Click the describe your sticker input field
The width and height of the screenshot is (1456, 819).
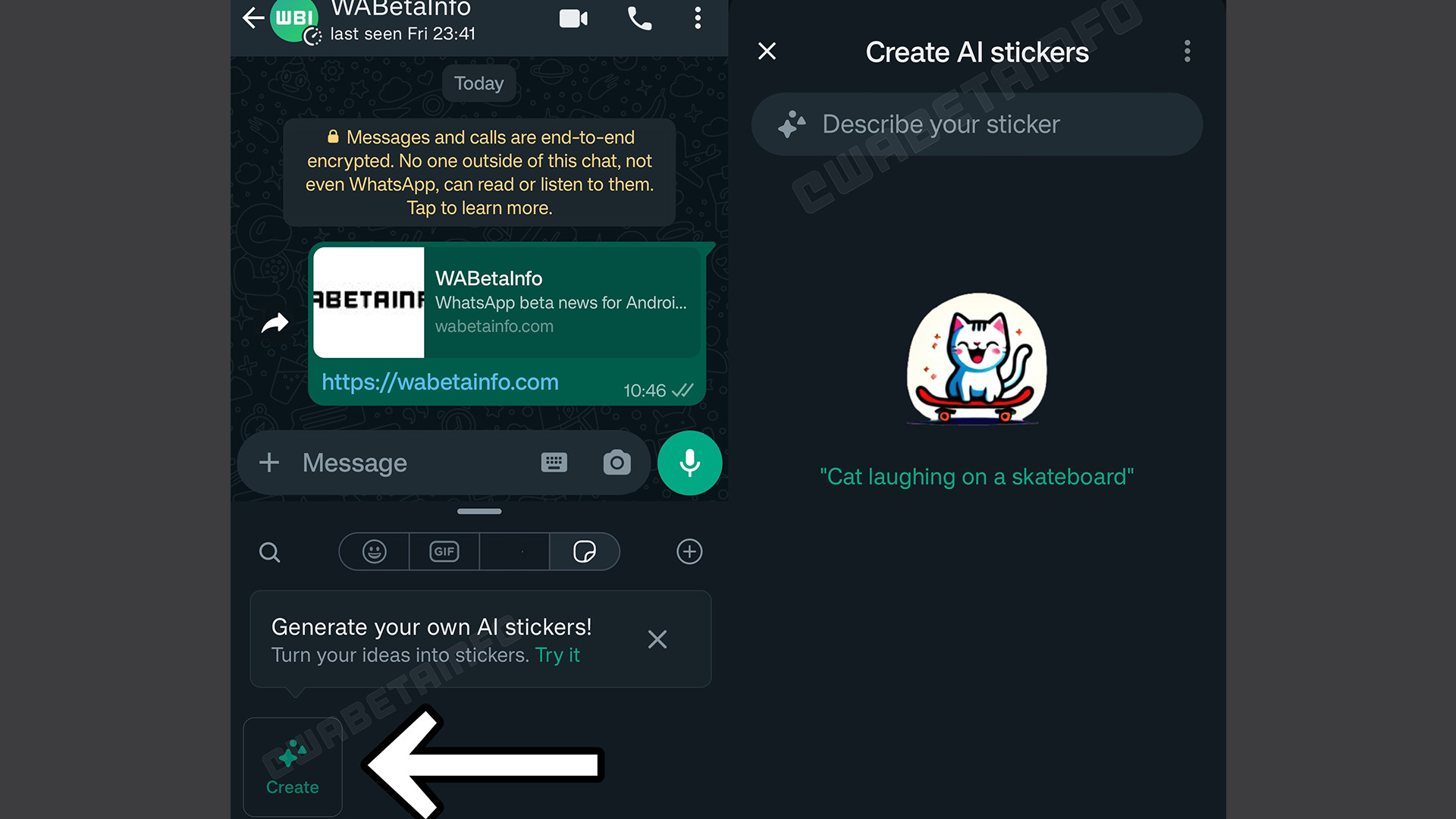[980, 124]
